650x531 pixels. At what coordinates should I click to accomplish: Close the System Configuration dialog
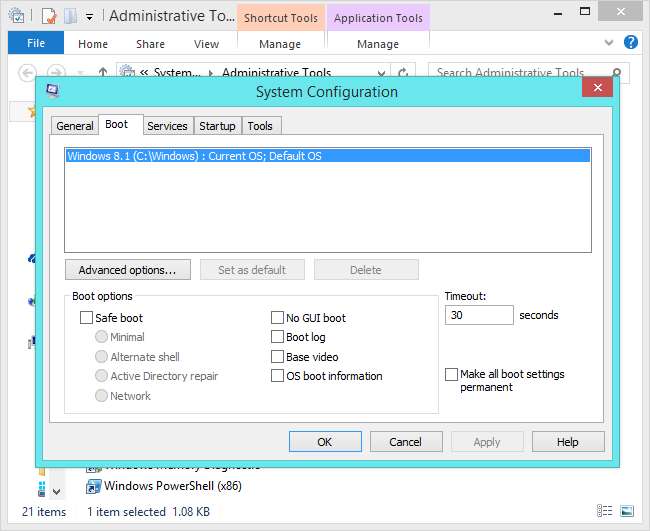pos(597,87)
